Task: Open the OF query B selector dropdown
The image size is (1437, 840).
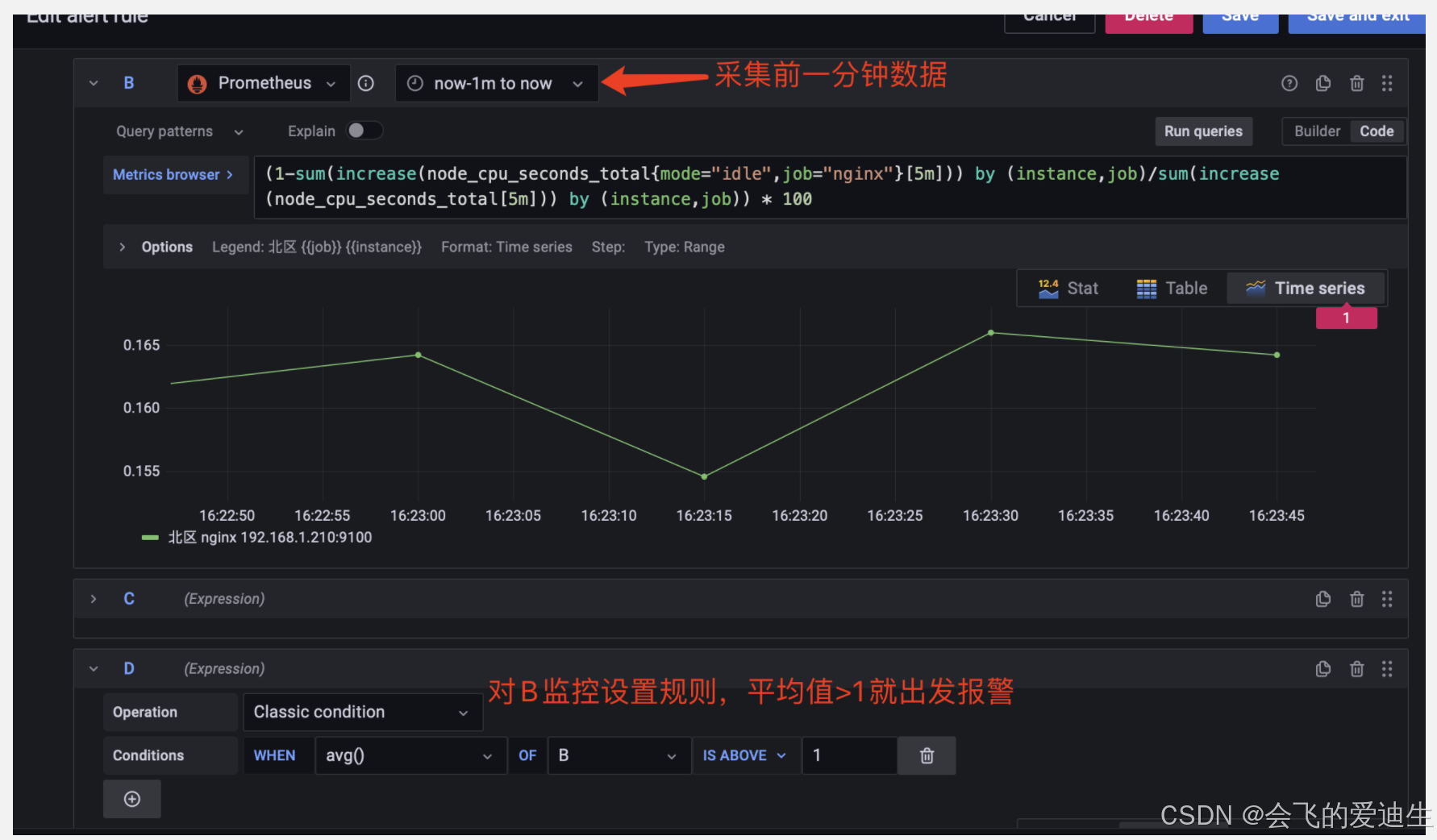Action: 619,755
